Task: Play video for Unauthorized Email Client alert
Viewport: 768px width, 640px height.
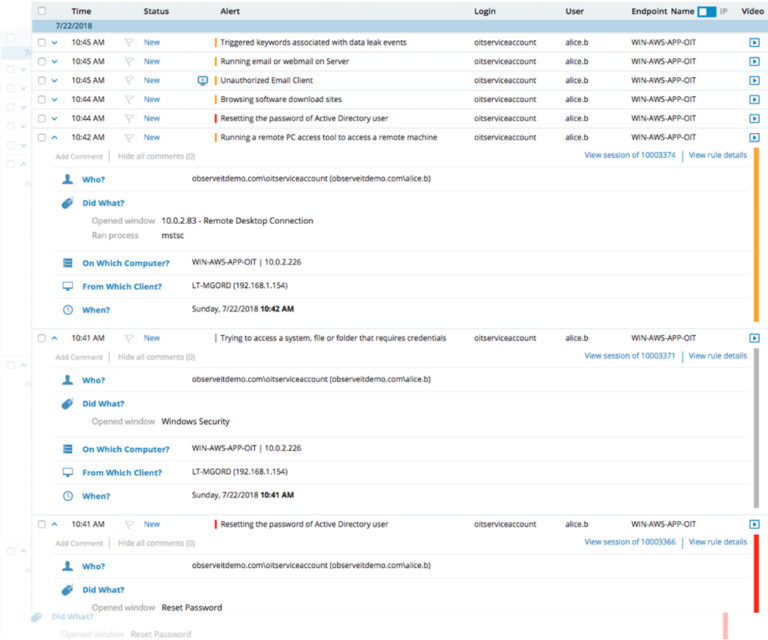Action: [754, 80]
